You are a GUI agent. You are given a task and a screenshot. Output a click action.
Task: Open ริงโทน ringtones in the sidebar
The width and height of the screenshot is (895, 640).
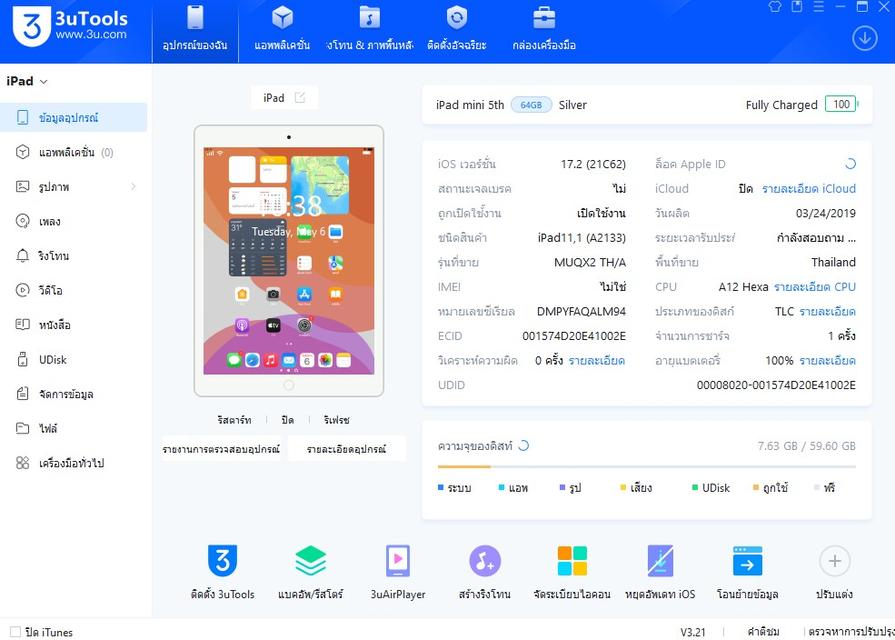click(74, 256)
